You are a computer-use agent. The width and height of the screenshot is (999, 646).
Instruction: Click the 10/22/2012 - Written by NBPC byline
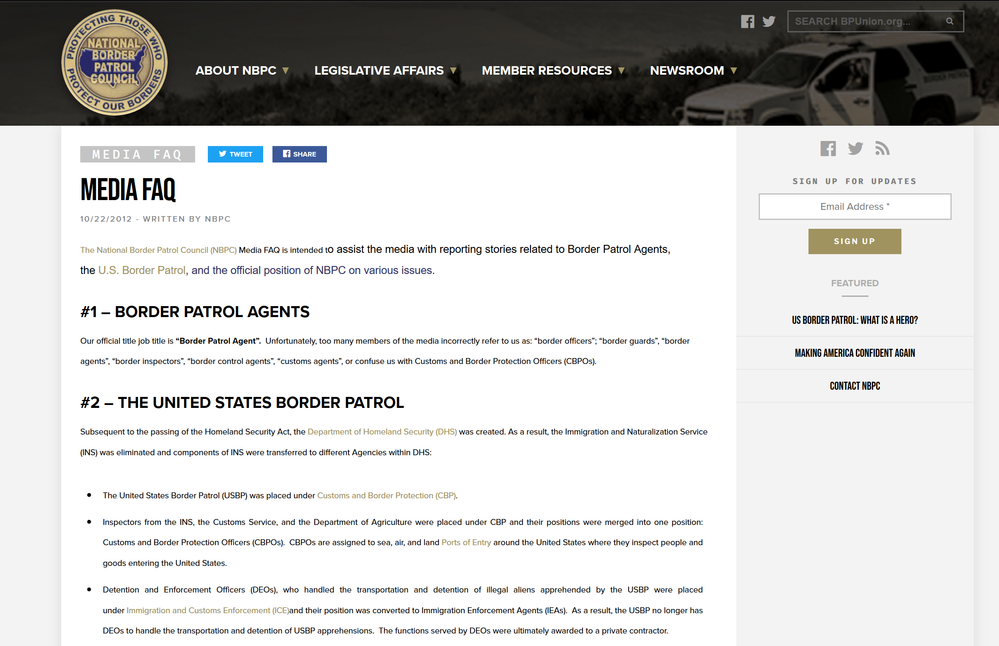(155, 219)
